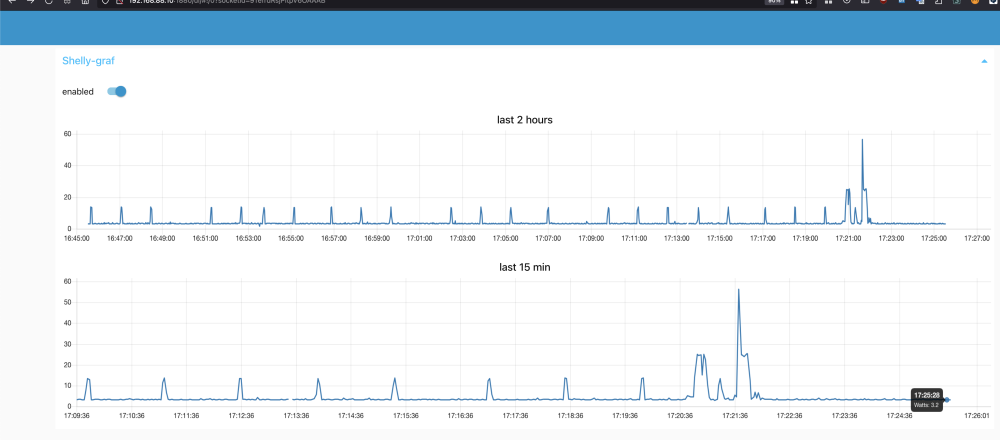Image resolution: width=1000 pixels, height=440 pixels.
Task: Click the browser home icon
Action: (x=85, y=2)
